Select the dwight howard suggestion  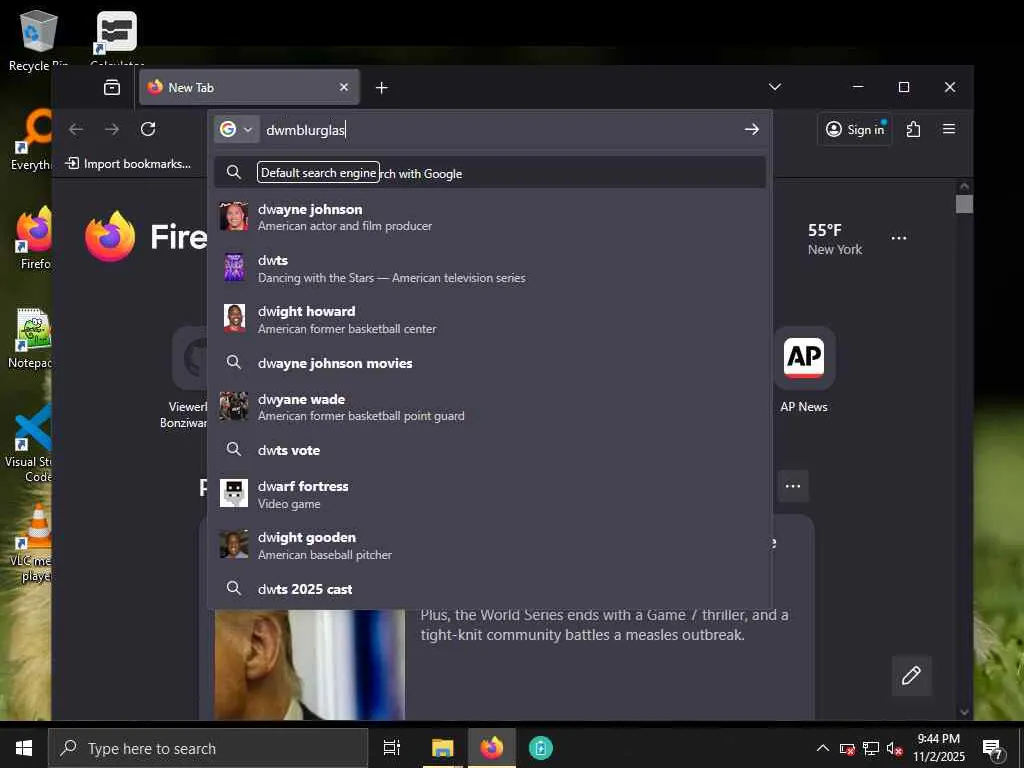pos(490,319)
